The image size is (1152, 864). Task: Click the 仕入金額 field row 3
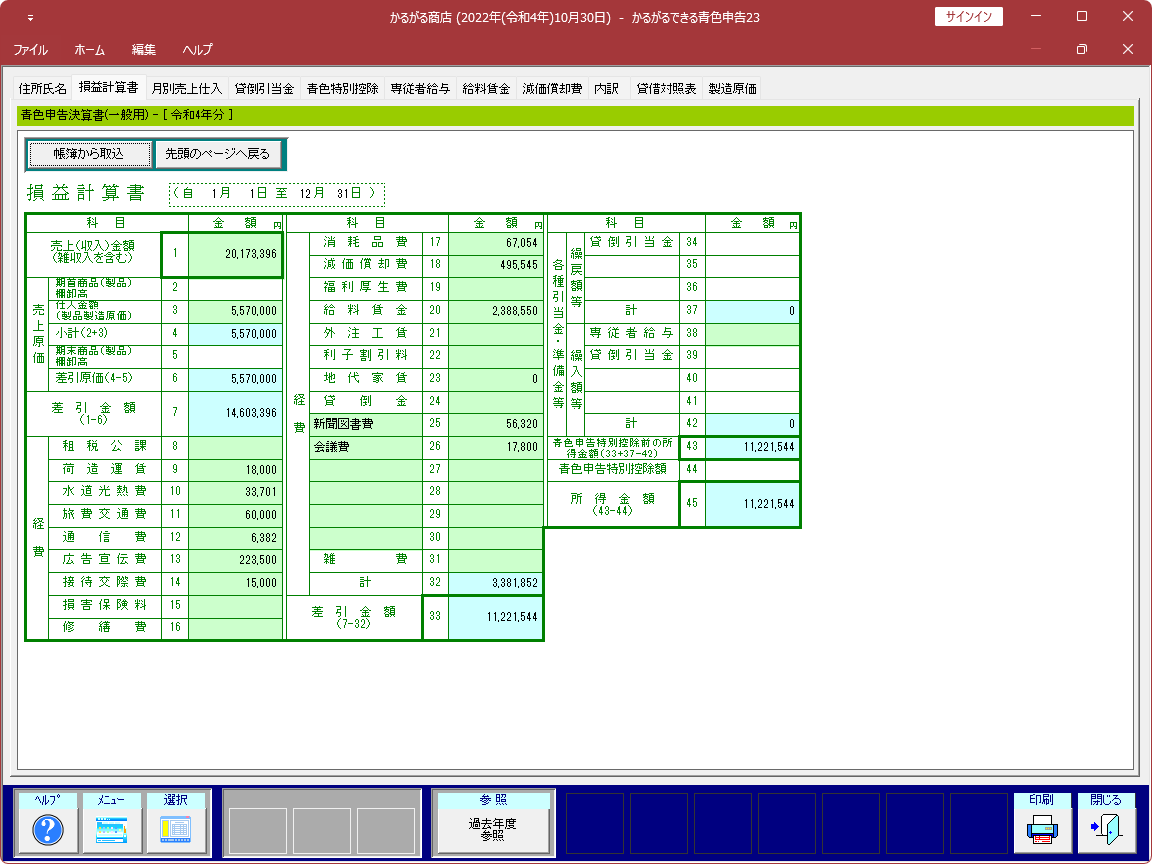click(x=236, y=311)
